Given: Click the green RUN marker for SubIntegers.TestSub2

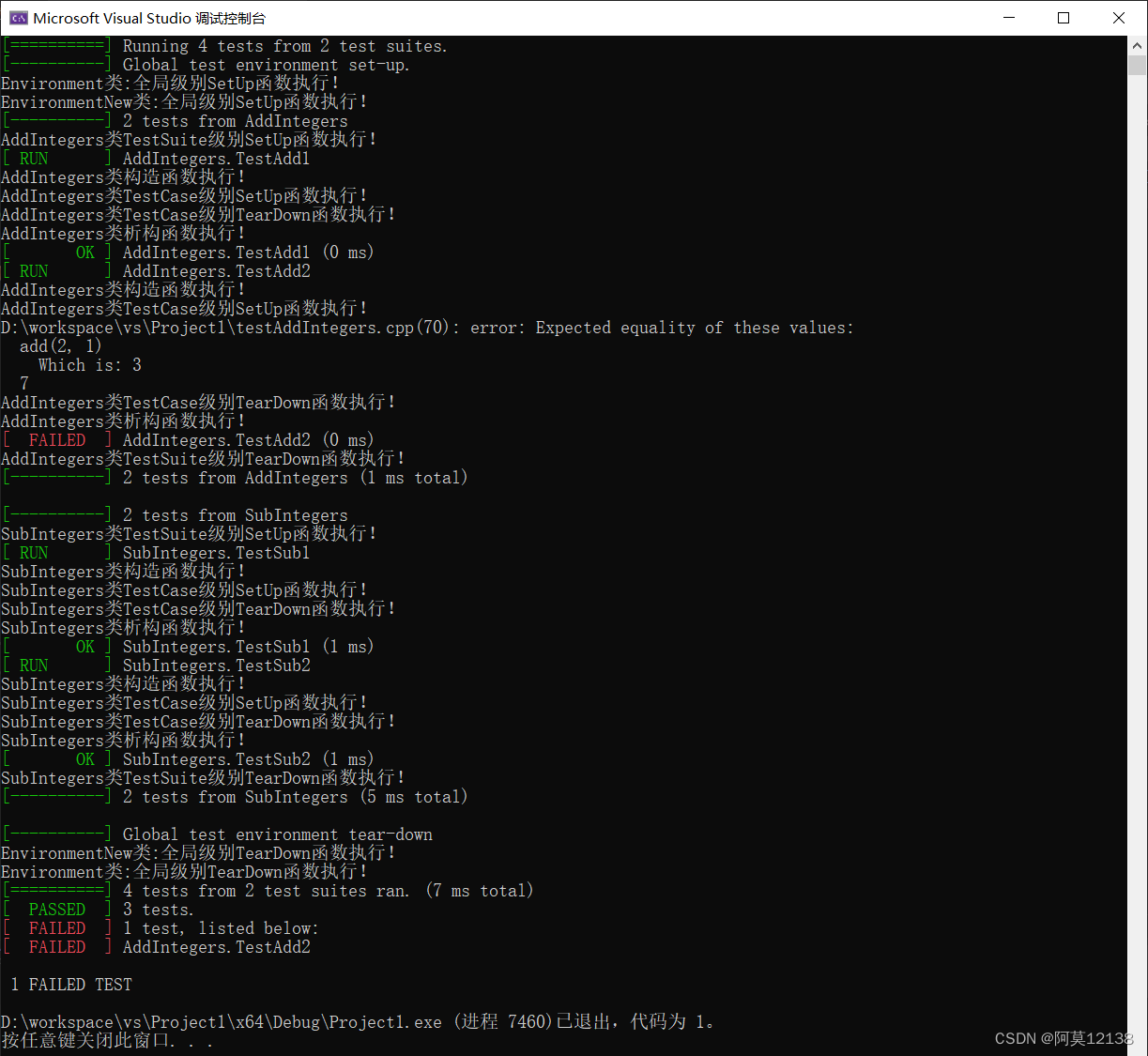Looking at the screenshot, I should pos(33,665).
